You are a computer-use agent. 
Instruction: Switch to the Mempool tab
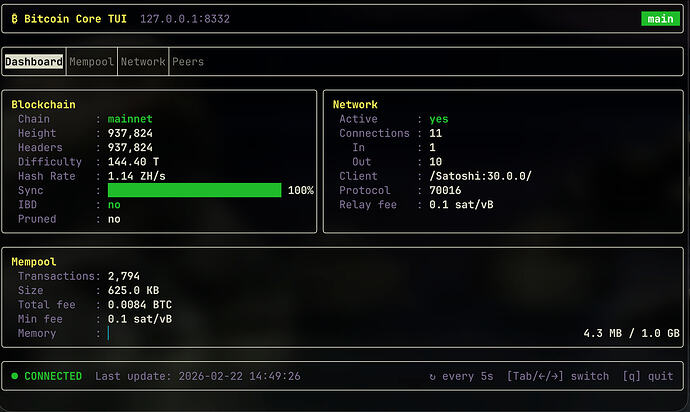tap(91, 62)
